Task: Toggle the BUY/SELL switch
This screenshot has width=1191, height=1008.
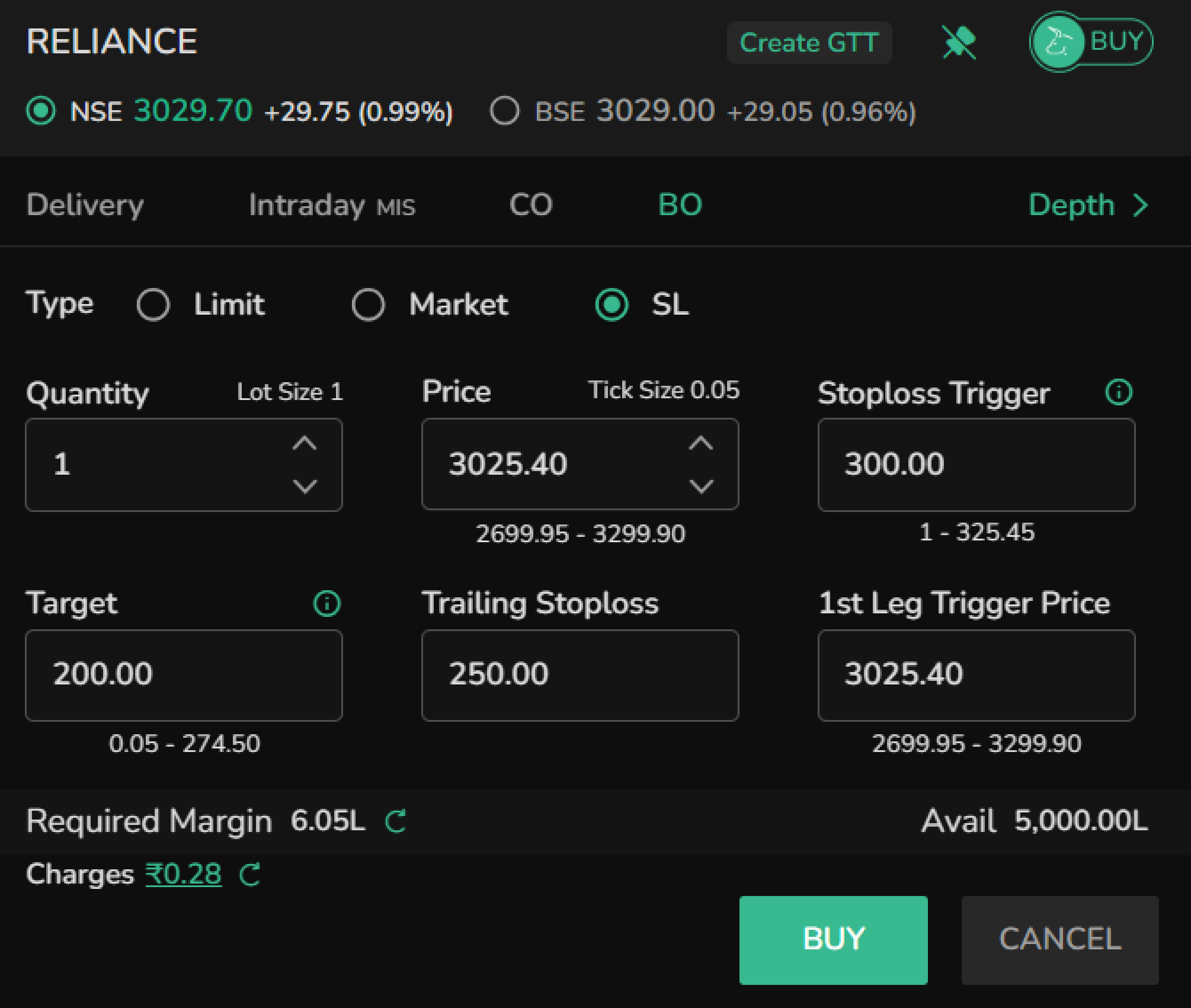Action: tap(1091, 42)
